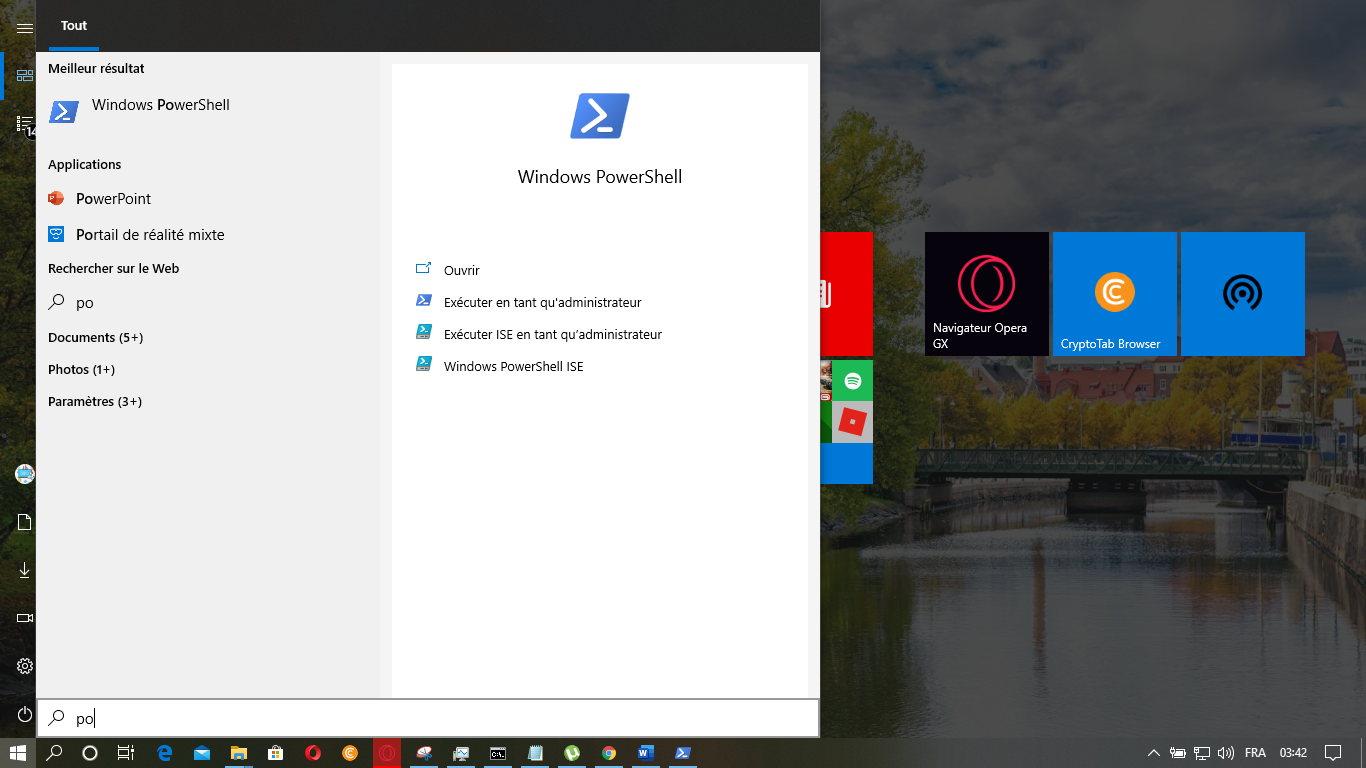The image size is (1366, 768).
Task: Open volume speaker tray icon
Action: pos(1226,753)
